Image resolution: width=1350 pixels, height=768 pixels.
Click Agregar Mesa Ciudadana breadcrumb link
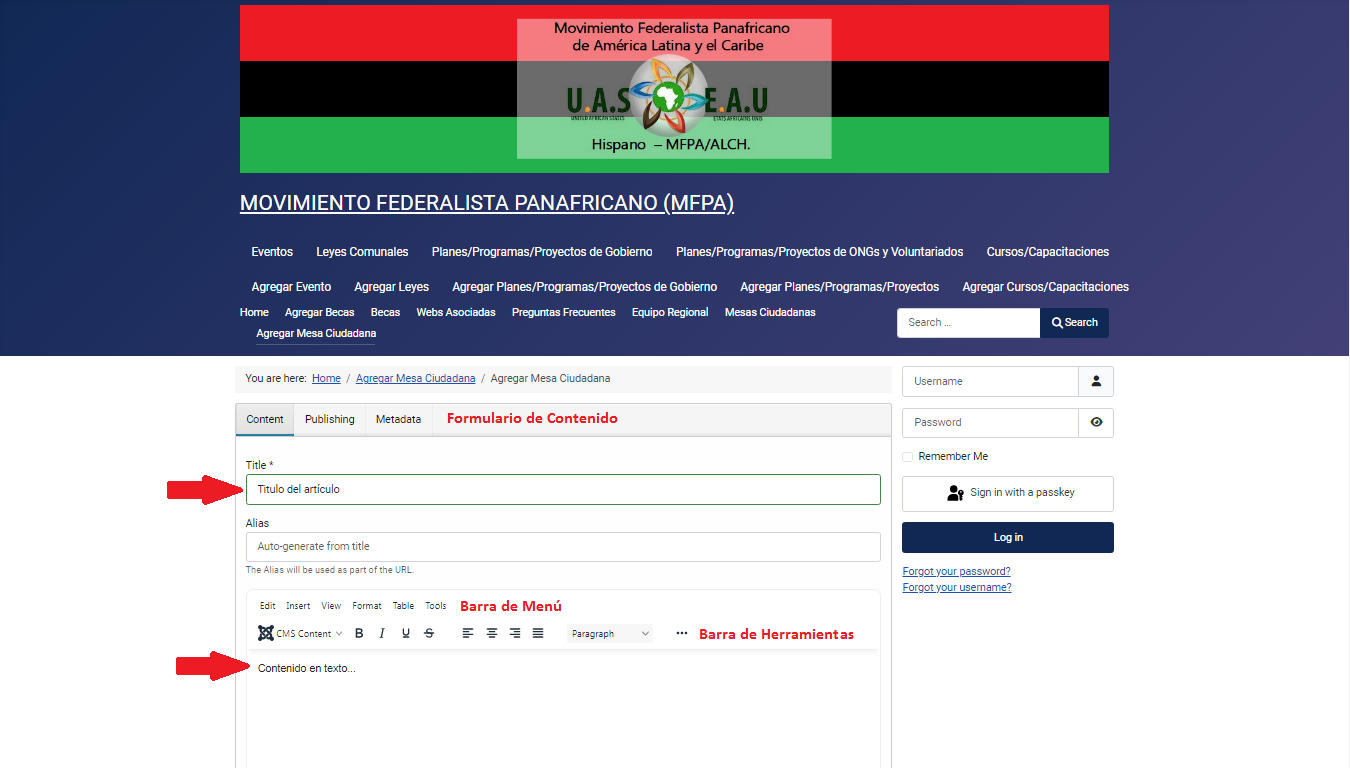pos(416,379)
